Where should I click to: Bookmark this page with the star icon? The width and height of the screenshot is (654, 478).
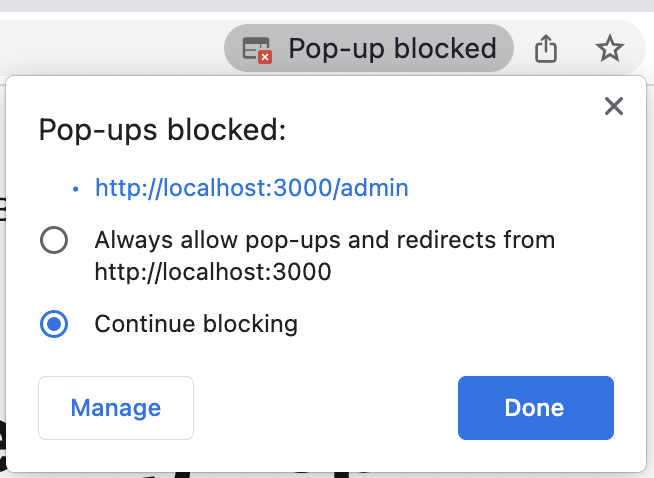click(x=609, y=48)
